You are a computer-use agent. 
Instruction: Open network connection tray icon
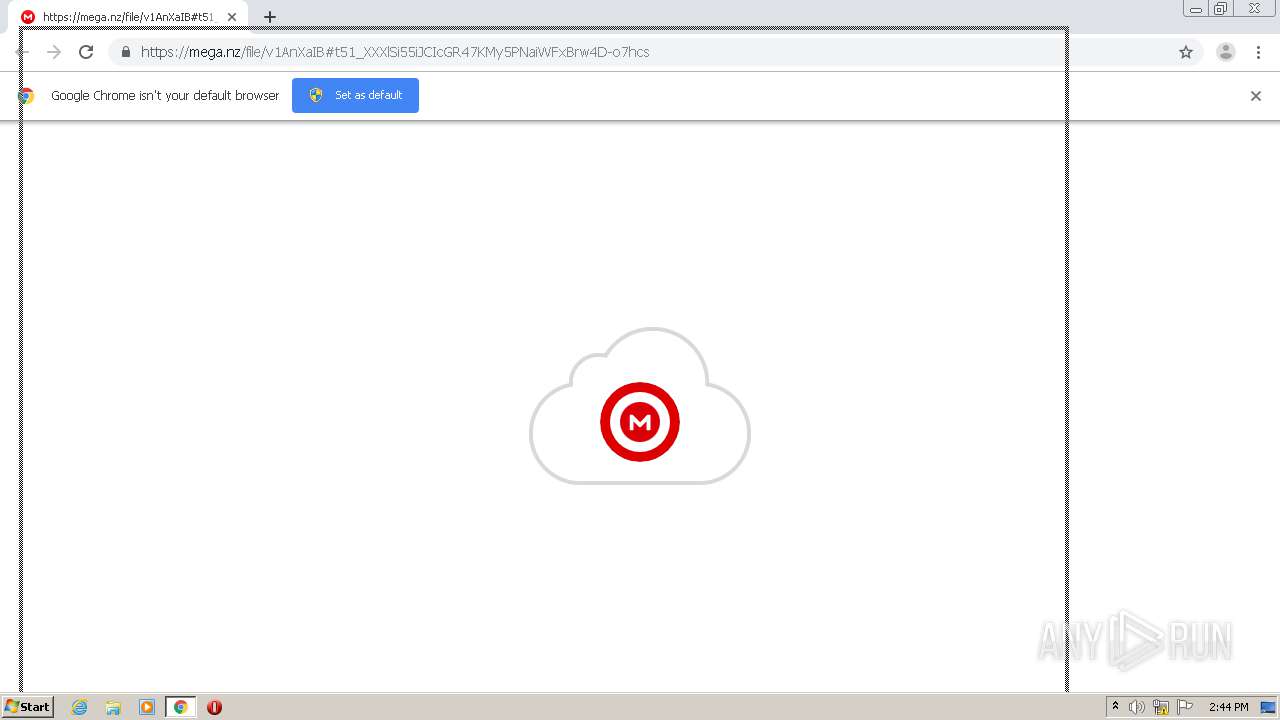pyautogui.click(x=1161, y=707)
